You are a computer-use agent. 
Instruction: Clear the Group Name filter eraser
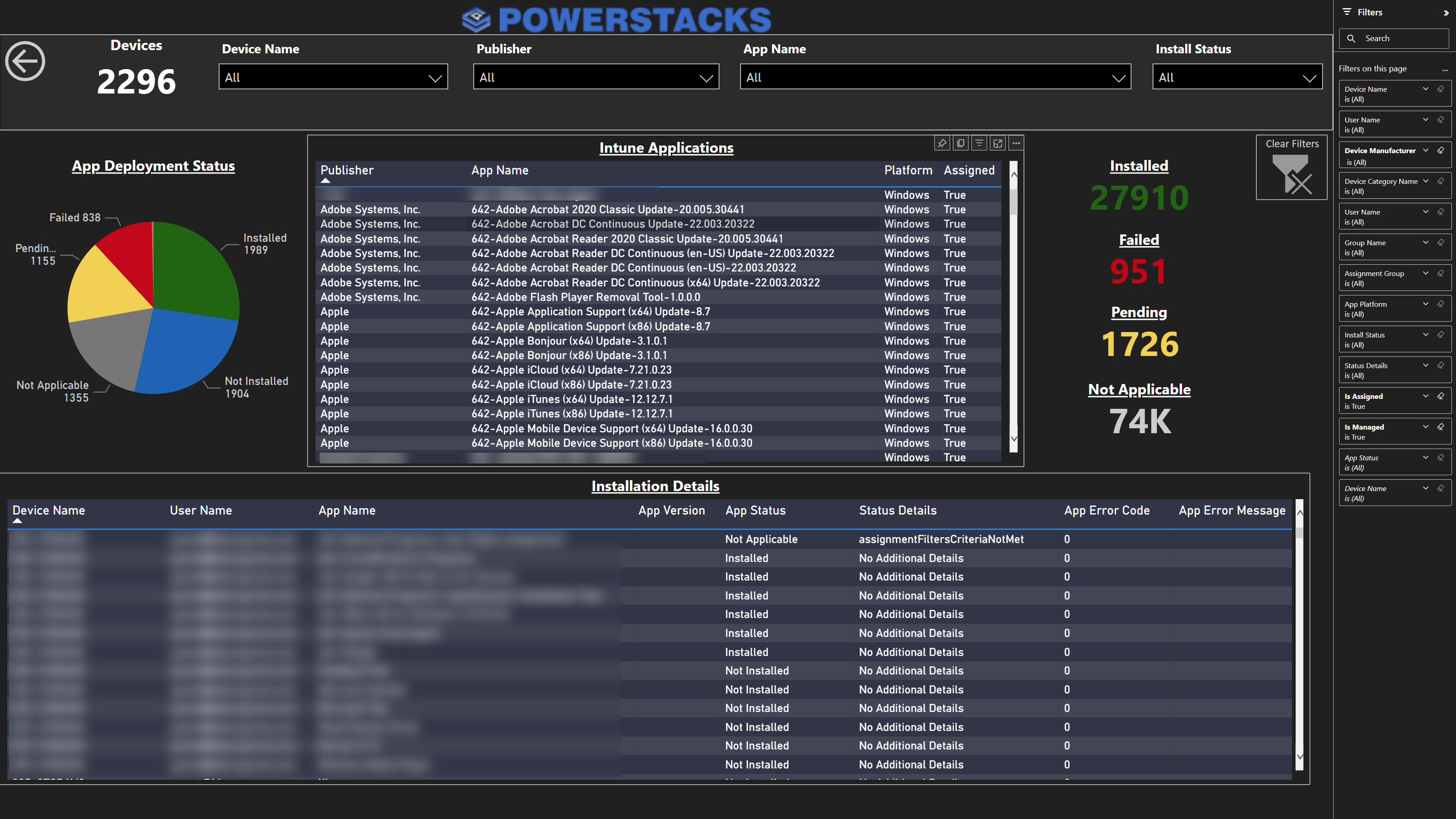point(1441,243)
